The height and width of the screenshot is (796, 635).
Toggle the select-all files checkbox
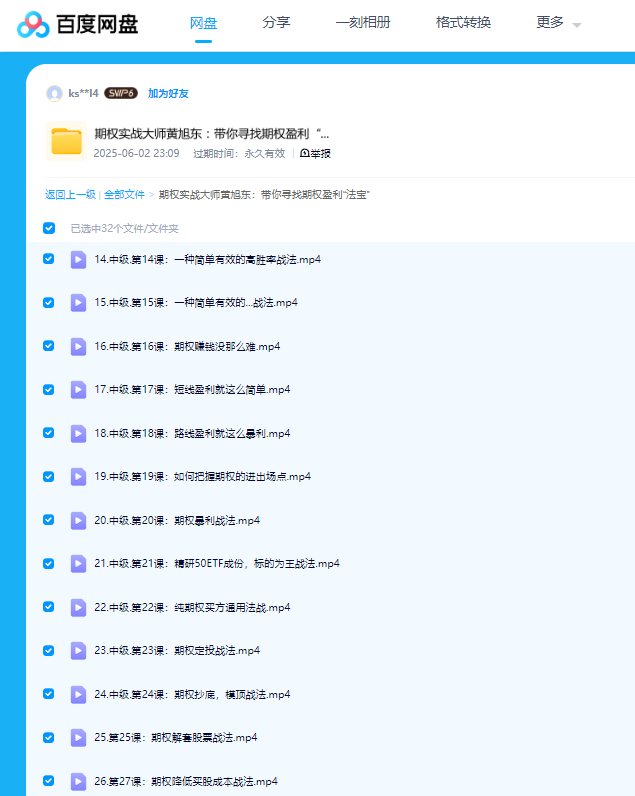(x=49, y=228)
